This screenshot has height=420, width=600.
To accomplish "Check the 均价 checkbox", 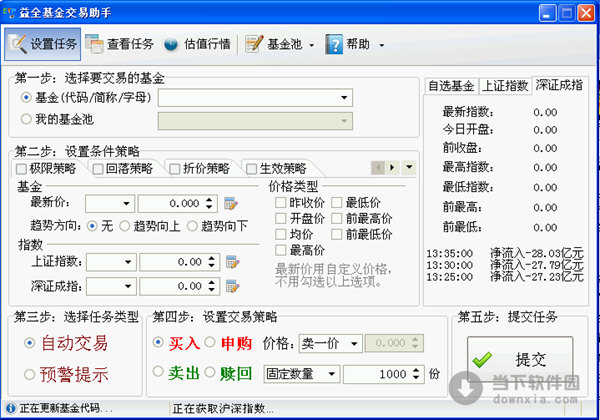I will (280, 234).
